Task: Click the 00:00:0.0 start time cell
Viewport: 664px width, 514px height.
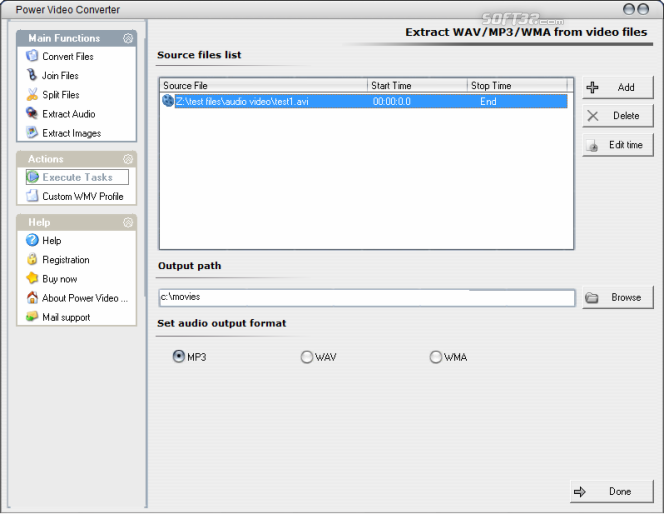Action: coord(392,102)
